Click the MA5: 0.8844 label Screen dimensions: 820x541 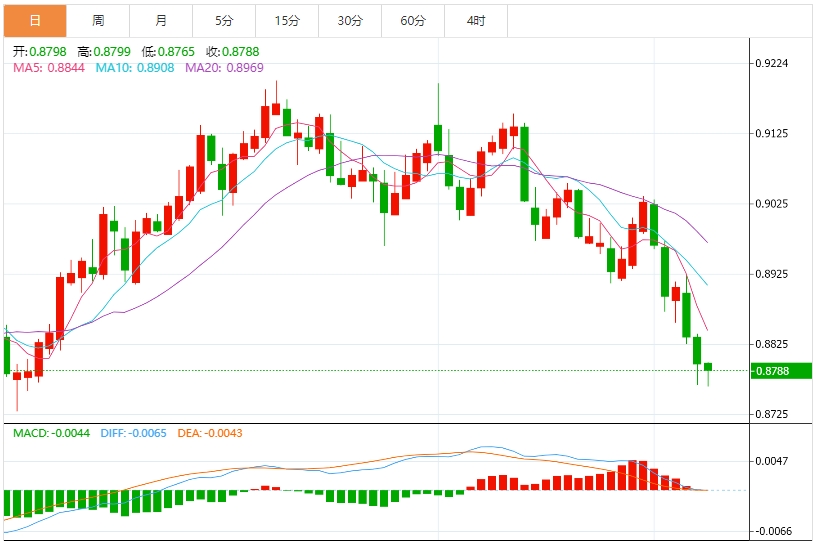click(49, 67)
